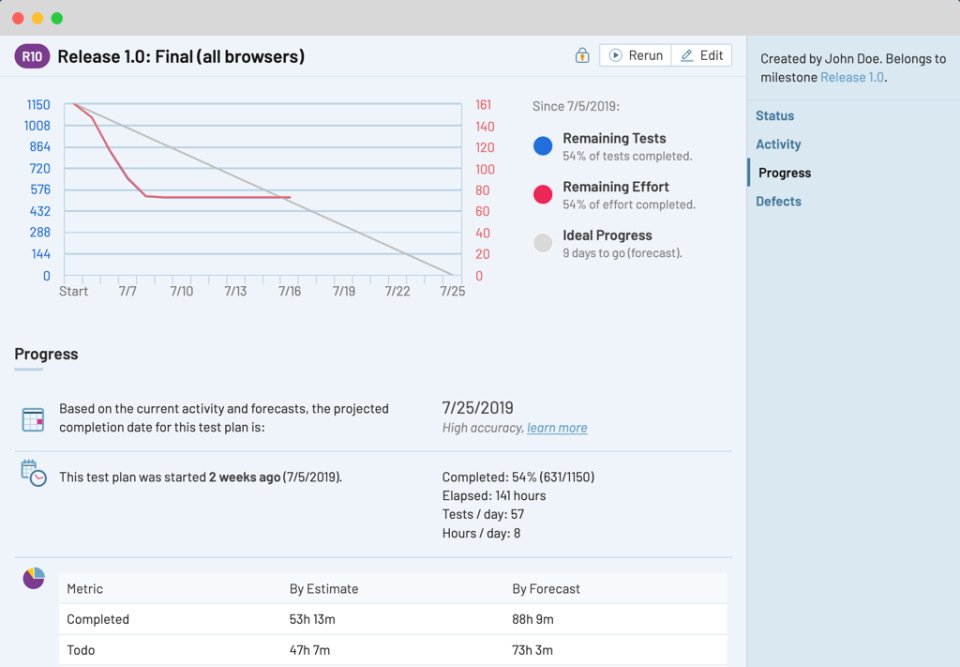Click the calendar-clock icon beside the start date info
960x667 pixels.
[x=33, y=474]
